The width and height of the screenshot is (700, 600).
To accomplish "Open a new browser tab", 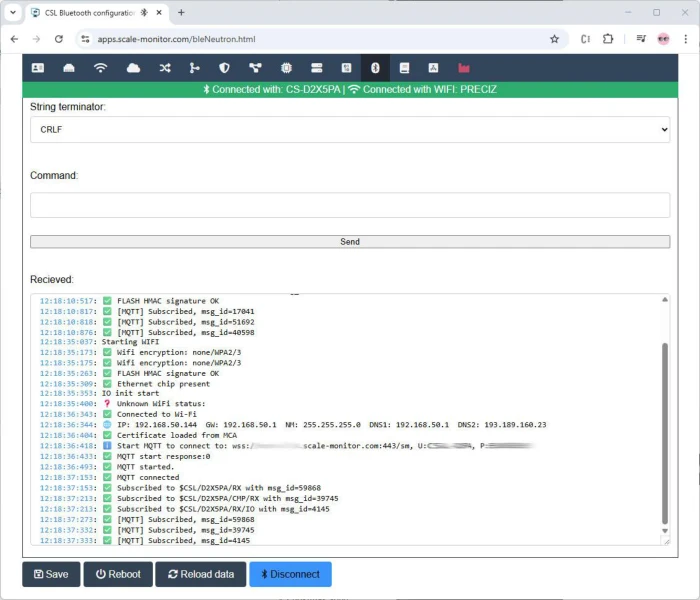I will pos(181,12).
